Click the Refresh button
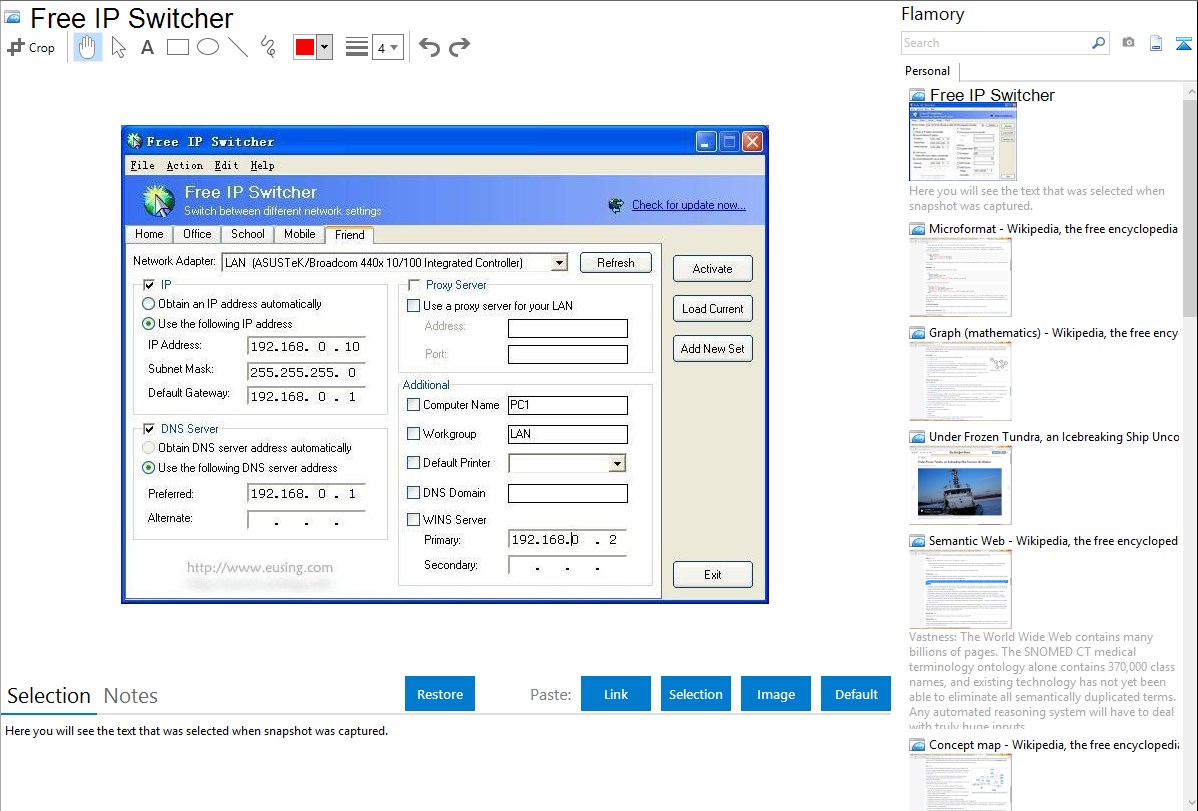Viewport: 1198px width, 811px height. 616,262
